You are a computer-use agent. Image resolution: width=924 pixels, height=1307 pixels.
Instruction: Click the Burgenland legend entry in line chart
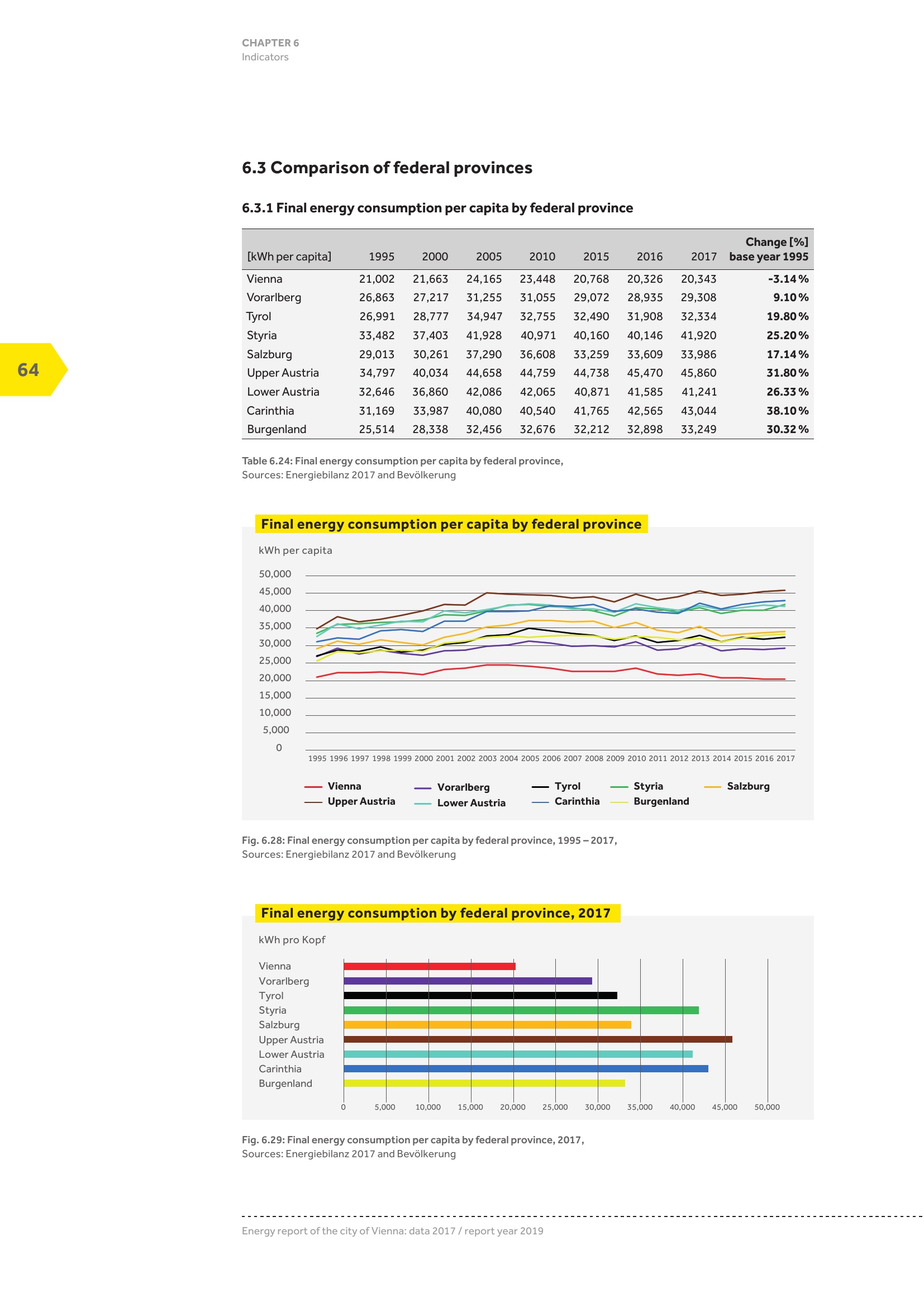click(x=660, y=801)
